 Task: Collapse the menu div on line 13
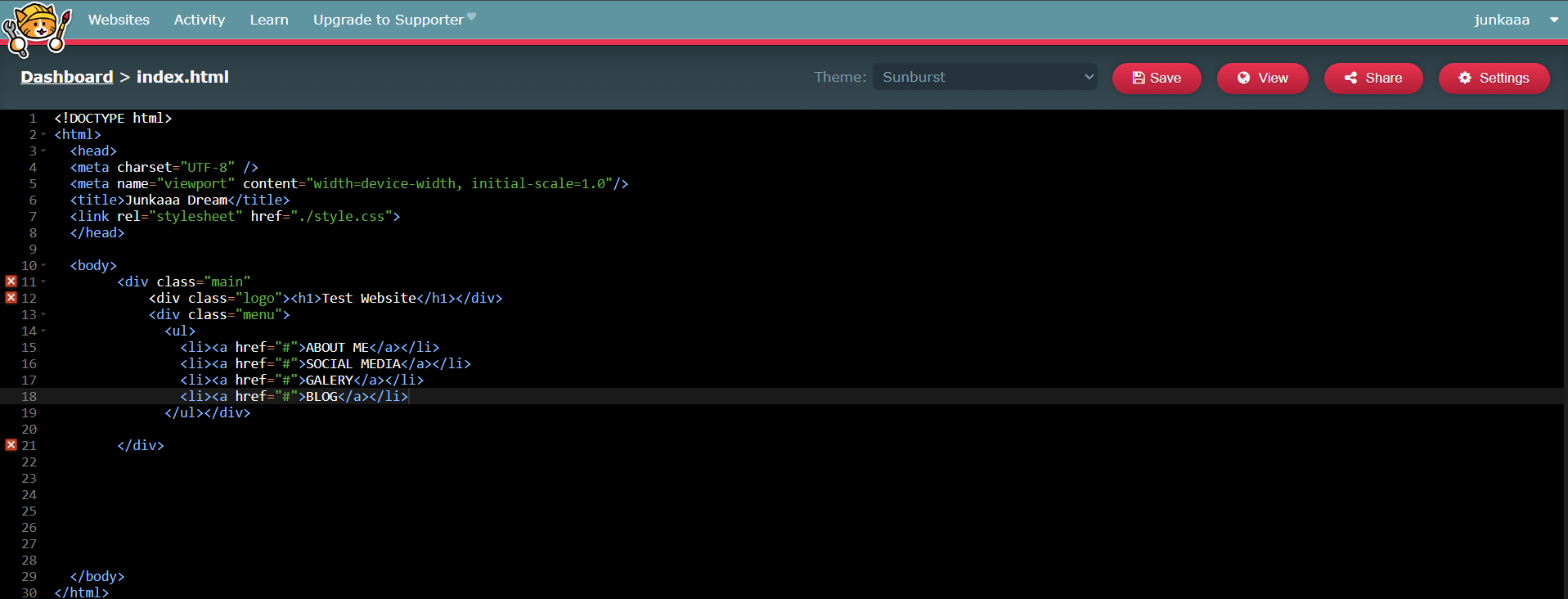(43, 314)
